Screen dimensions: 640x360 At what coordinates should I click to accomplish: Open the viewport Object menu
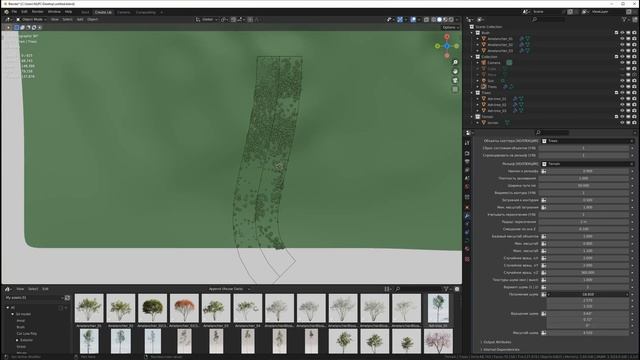point(93,19)
